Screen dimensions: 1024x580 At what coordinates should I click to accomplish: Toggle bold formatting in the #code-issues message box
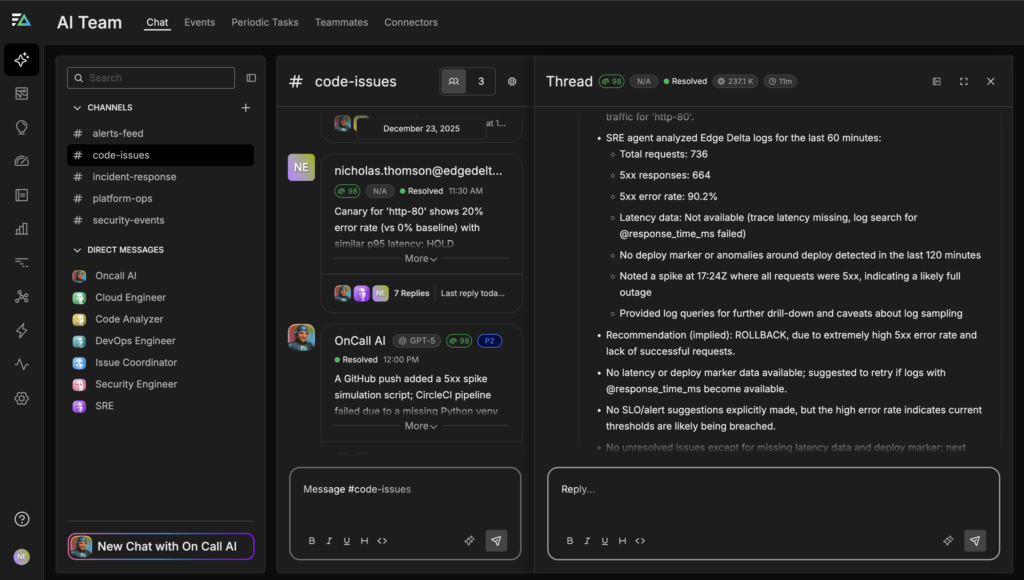(x=312, y=541)
